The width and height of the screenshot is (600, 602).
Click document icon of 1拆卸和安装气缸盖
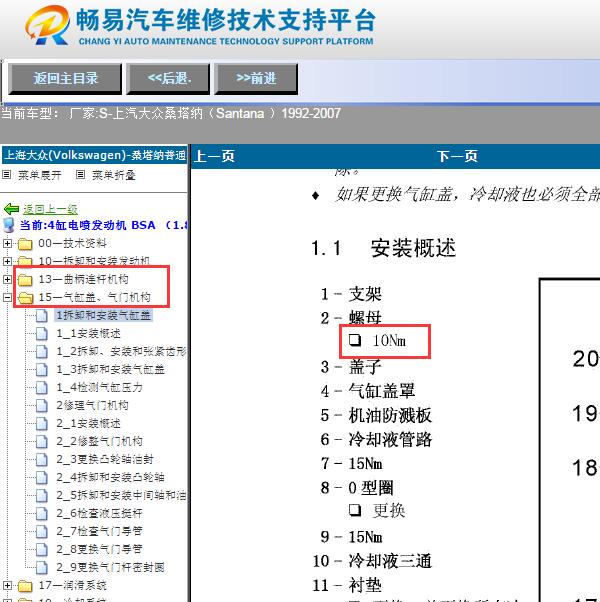(x=41, y=316)
